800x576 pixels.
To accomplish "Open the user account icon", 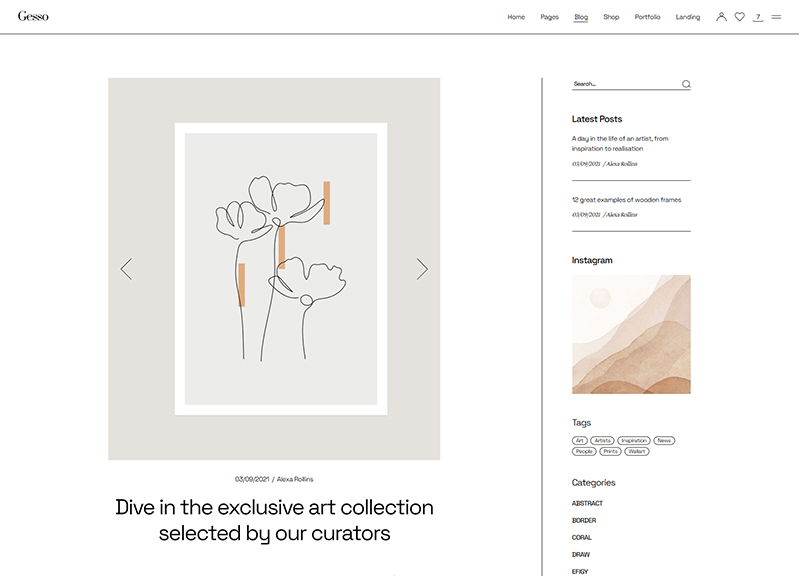I will (x=721, y=17).
